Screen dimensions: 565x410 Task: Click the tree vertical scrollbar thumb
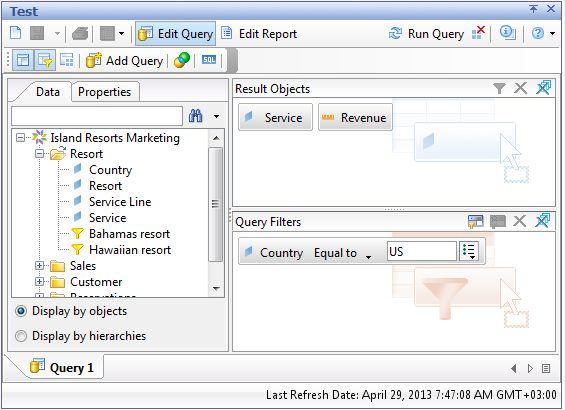(215, 204)
